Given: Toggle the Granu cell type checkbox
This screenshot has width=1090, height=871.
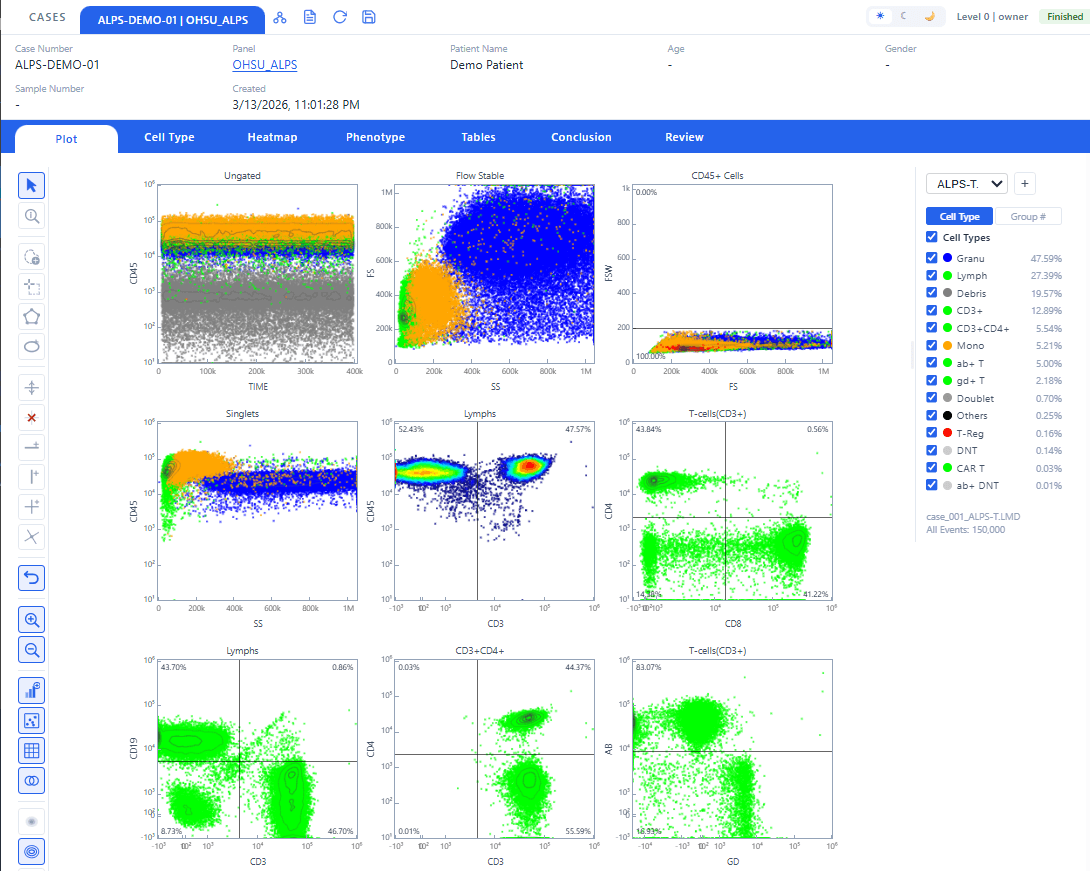Looking at the screenshot, I should (x=932, y=258).
